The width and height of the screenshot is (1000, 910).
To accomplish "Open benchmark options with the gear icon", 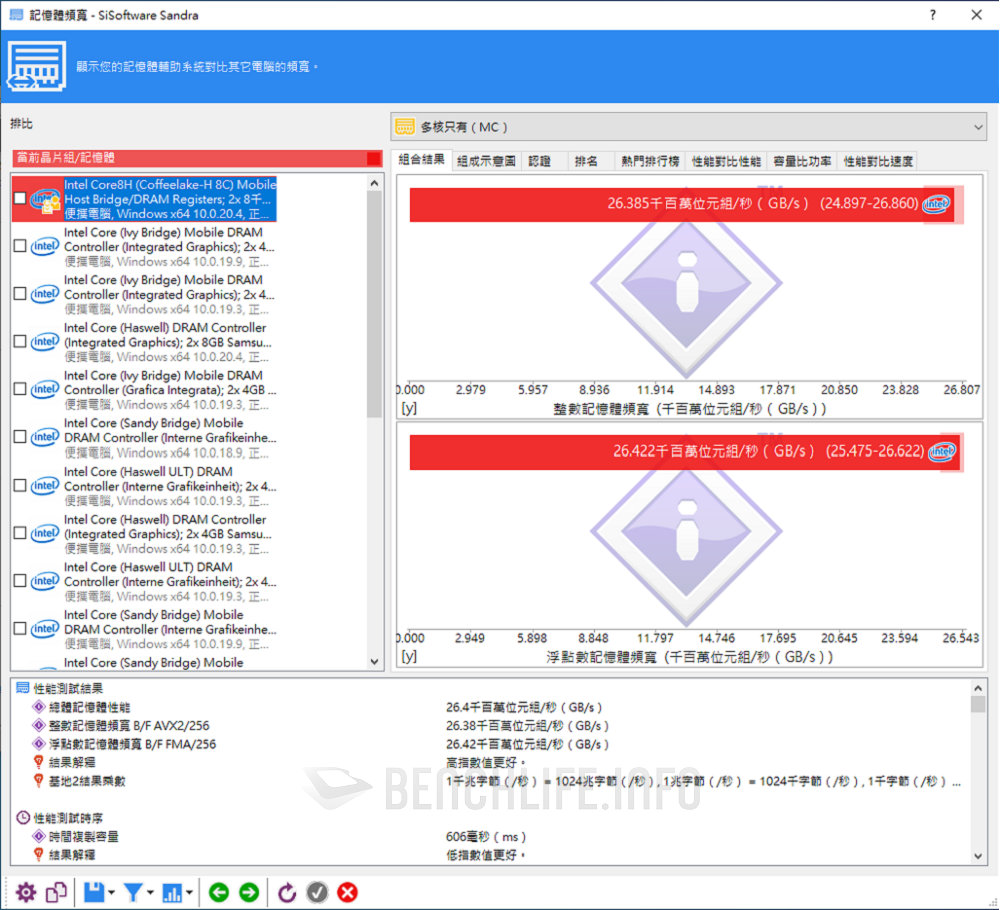I will (x=27, y=892).
